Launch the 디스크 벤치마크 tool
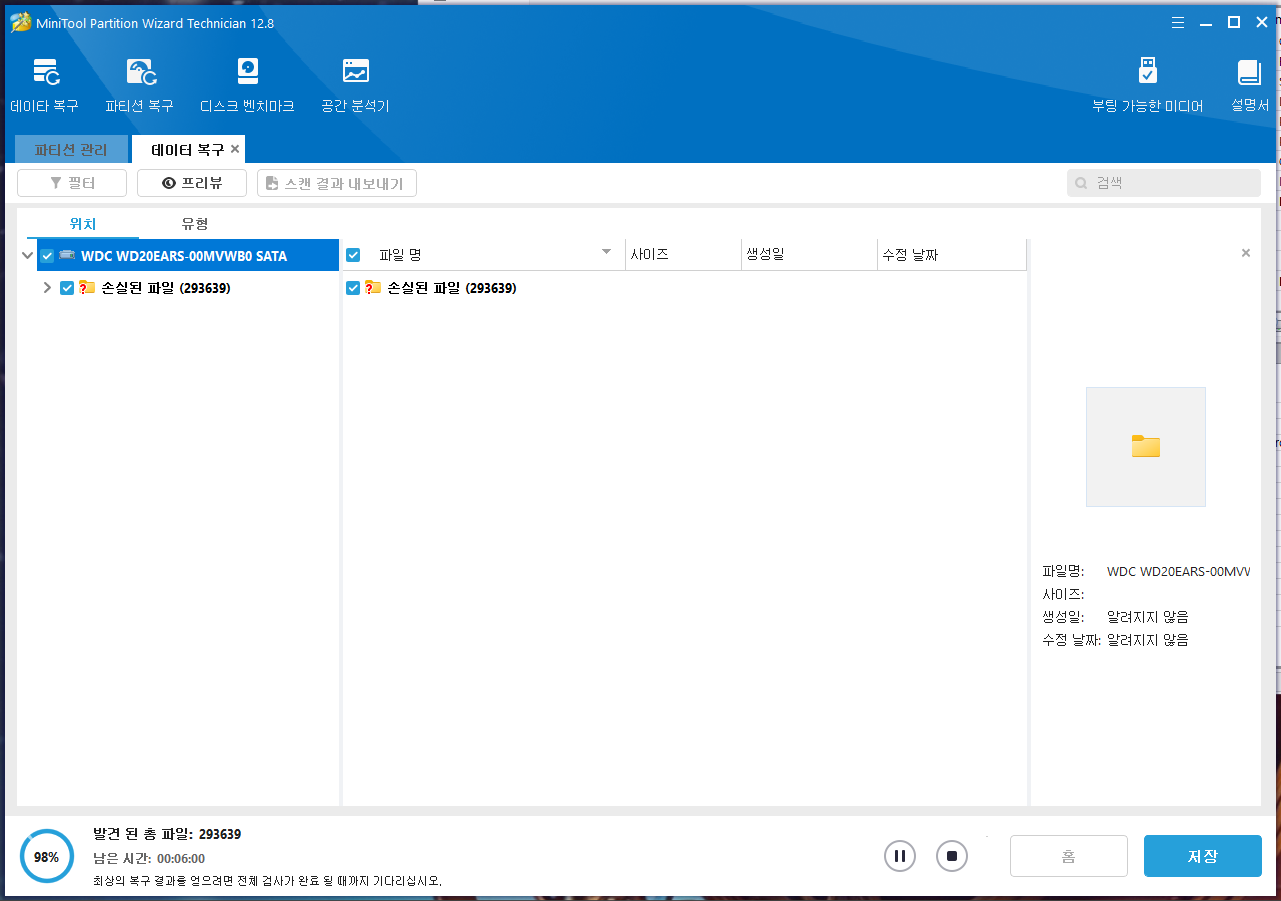1281x901 pixels. click(247, 85)
